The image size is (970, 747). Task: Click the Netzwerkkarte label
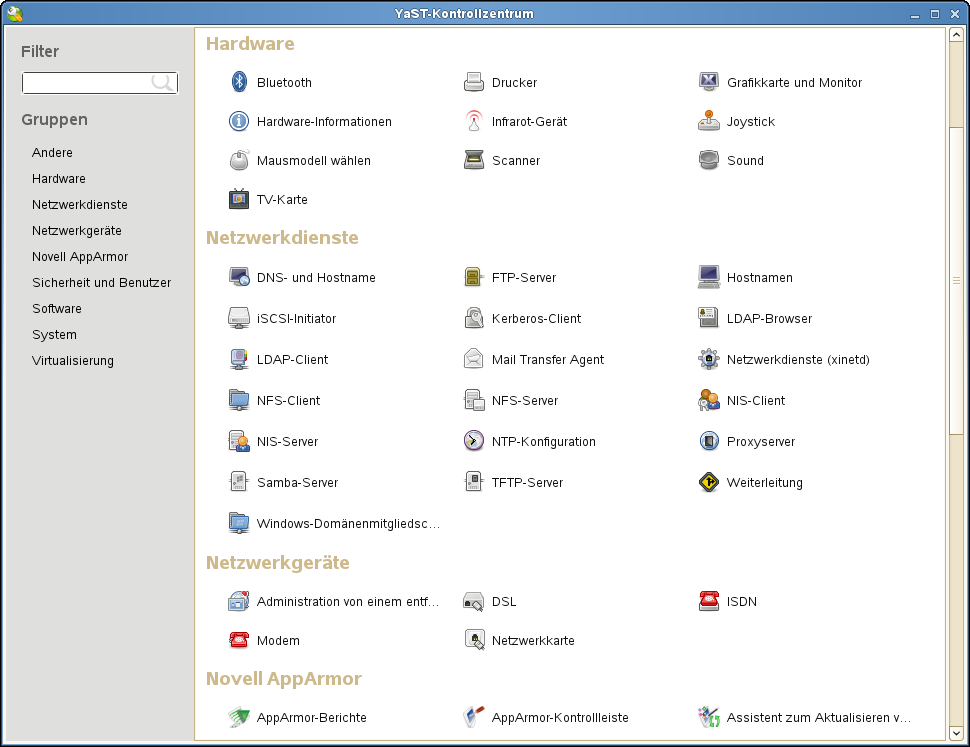click(533, 641)
